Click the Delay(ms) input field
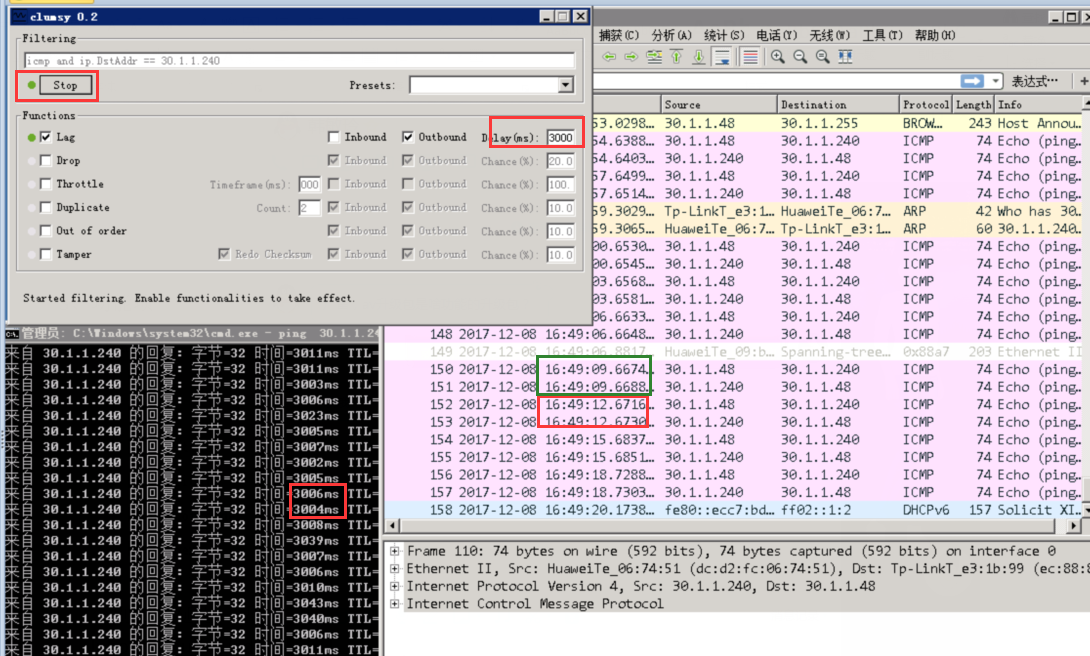Image resolution: width=1090 pixels, height=656 pixels. point(560,137)
